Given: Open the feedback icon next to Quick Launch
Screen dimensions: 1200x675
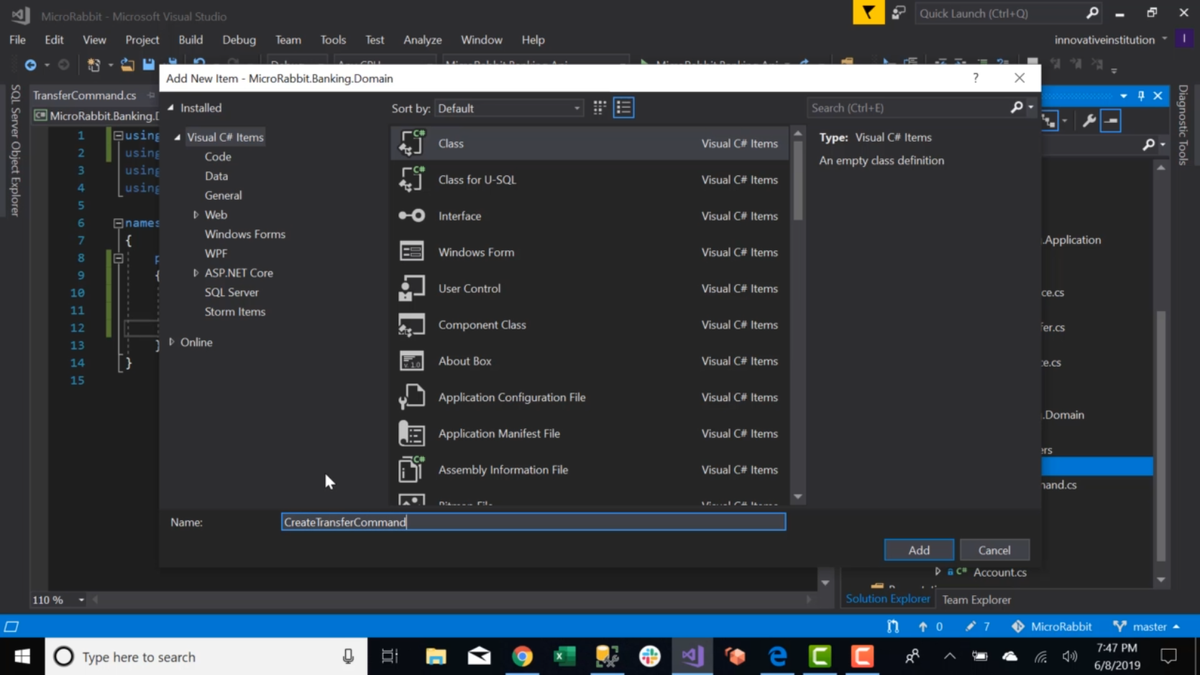Looking at the screenshot, I should click(898, 13).
